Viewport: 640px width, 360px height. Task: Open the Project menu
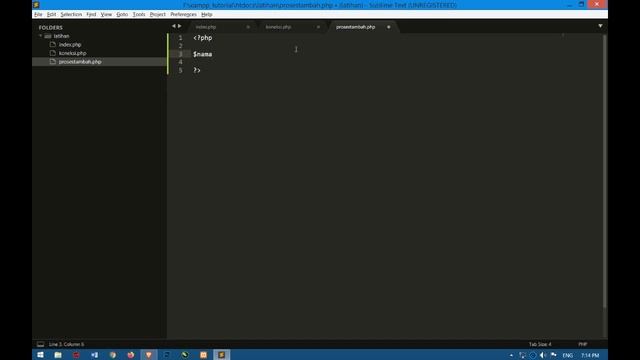click(x=158, y=14)
